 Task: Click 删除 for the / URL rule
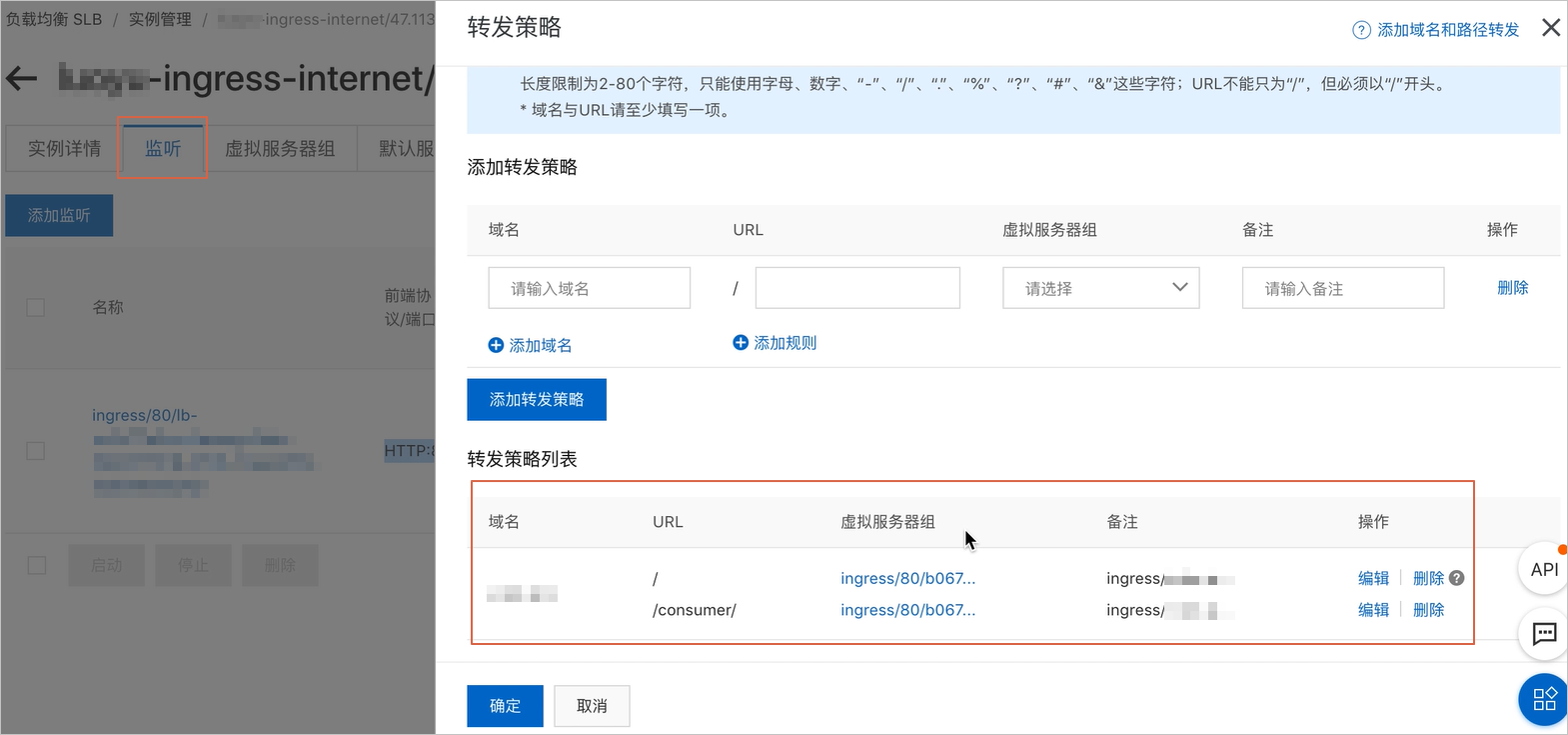1429,578
